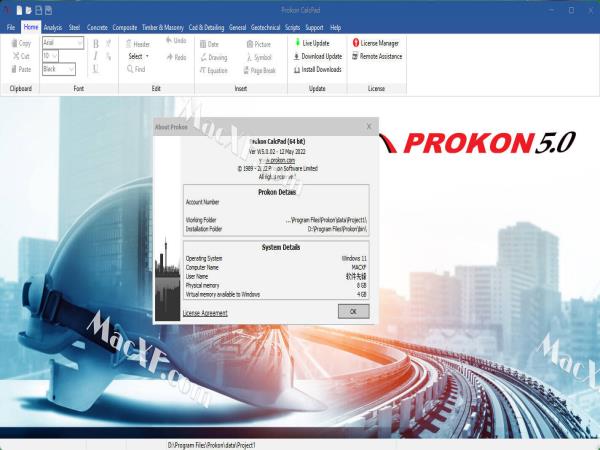Click the Header icon in Edit group
The height and width of the screenshot is (450, 600).
click(x=129, y=44)
